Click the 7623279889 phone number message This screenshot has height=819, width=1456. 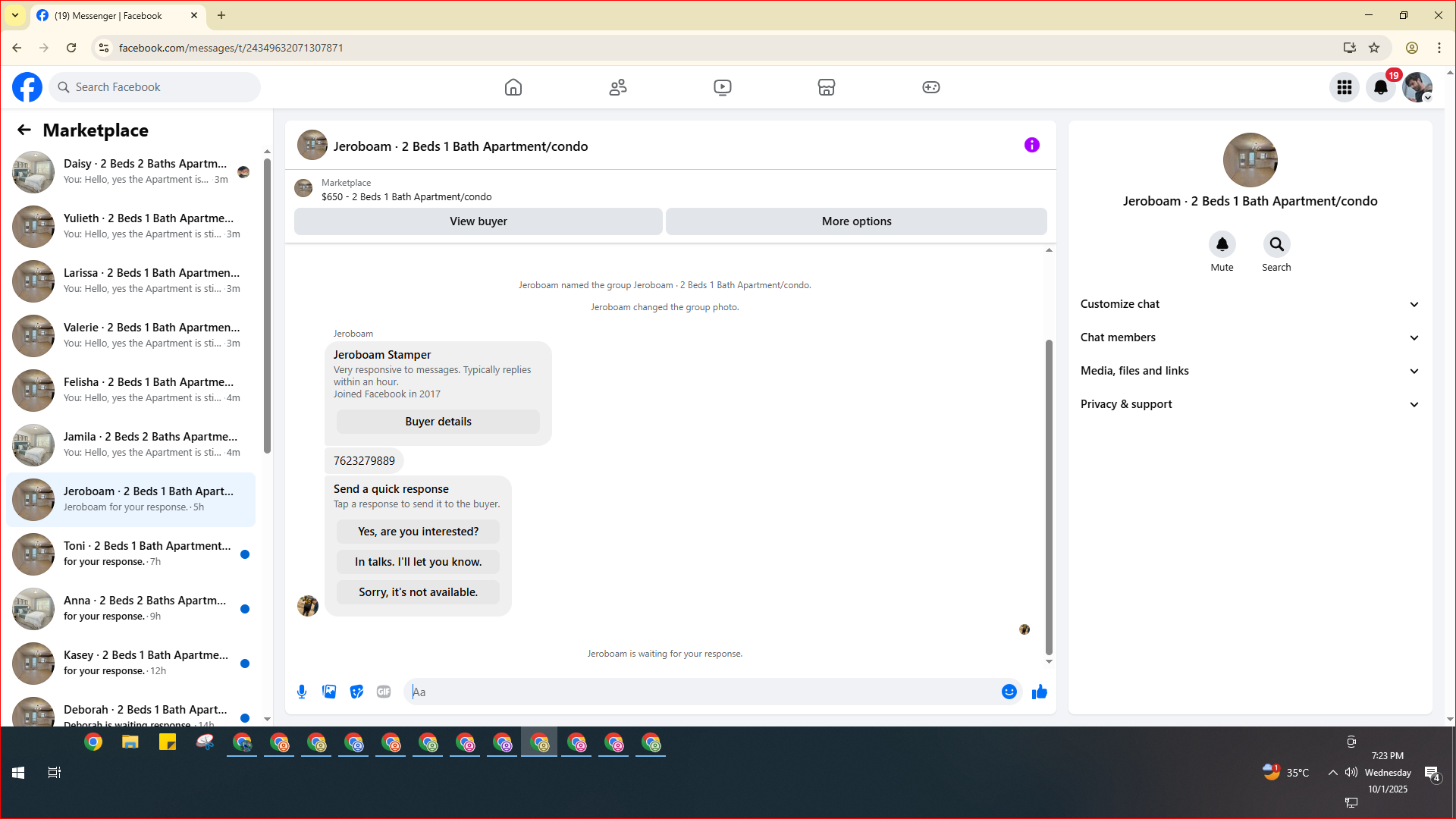364,461
